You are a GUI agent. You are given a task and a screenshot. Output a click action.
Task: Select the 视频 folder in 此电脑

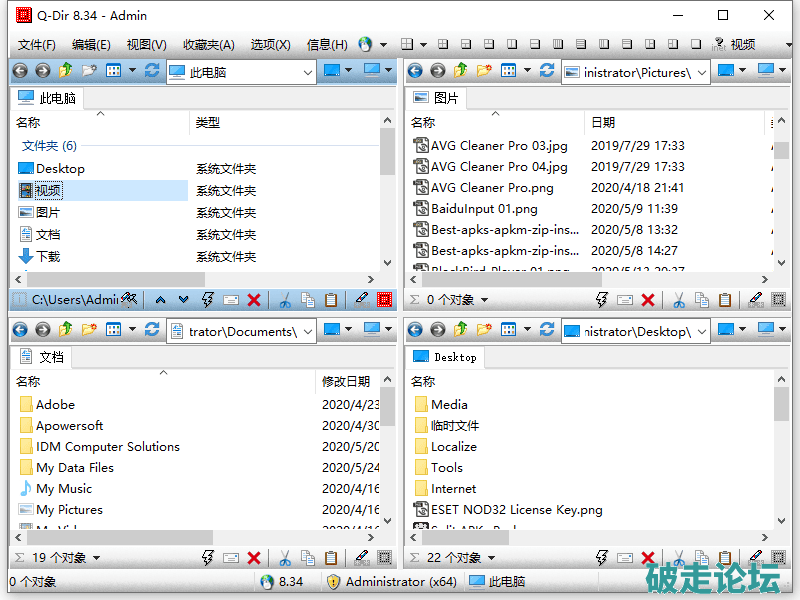[48, 190]
